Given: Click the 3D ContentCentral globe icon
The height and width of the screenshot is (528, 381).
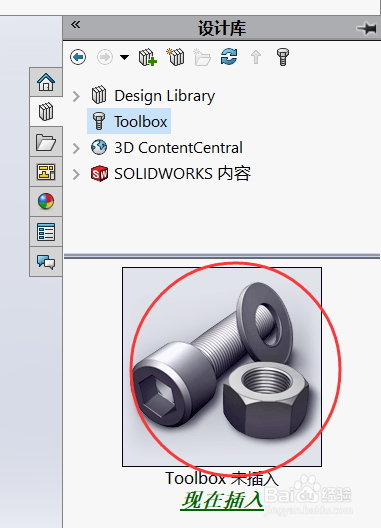Looking at the screenshot, I should click(99, 147).
